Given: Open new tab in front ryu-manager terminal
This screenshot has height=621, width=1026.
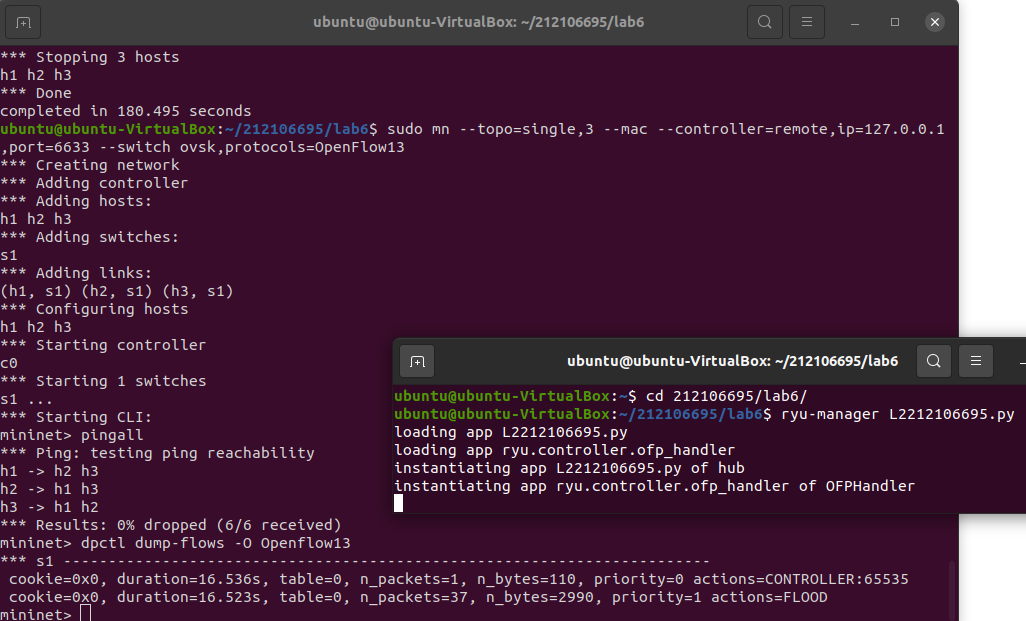Looking at the screenshot, I should (417, 362).
